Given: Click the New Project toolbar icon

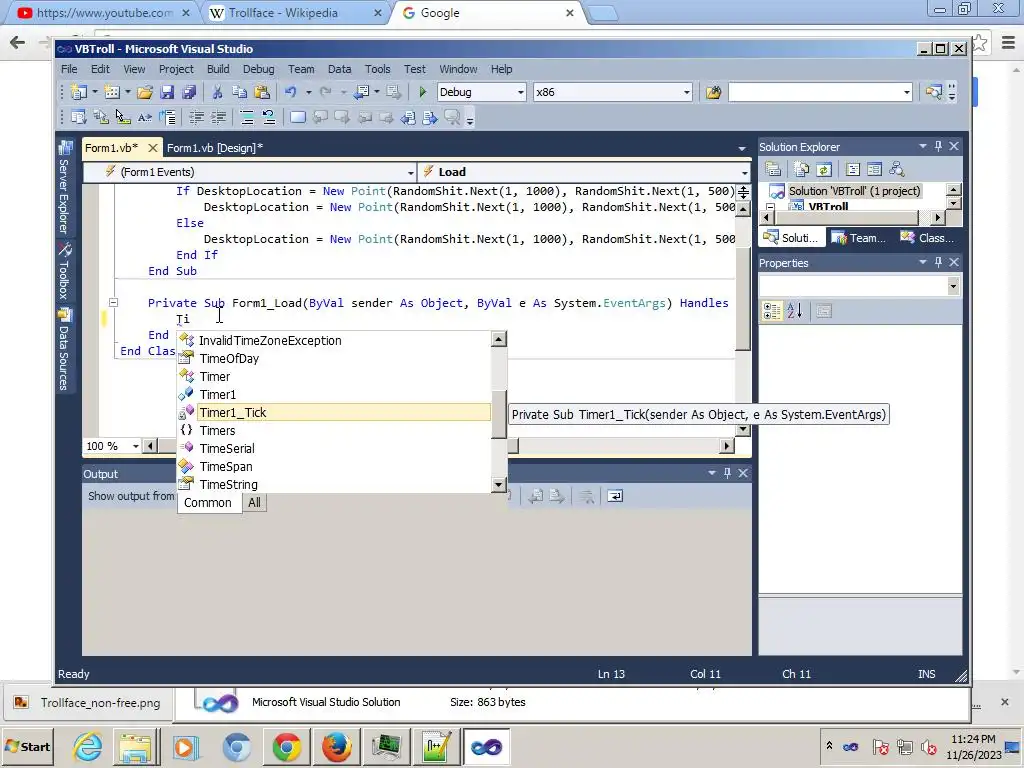Looking at the screenshot, I should tap(79, 92).
